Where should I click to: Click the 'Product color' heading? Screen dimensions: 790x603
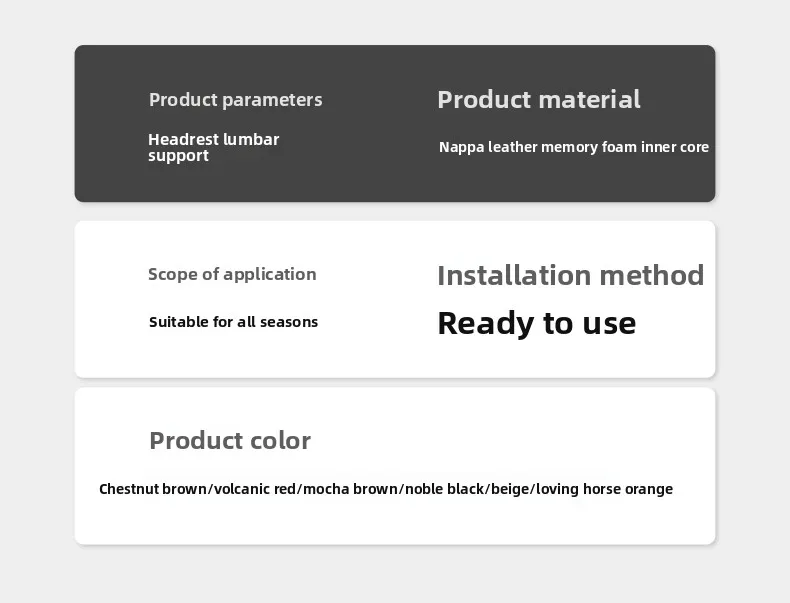pyautogui.click(x=230, y=441)
